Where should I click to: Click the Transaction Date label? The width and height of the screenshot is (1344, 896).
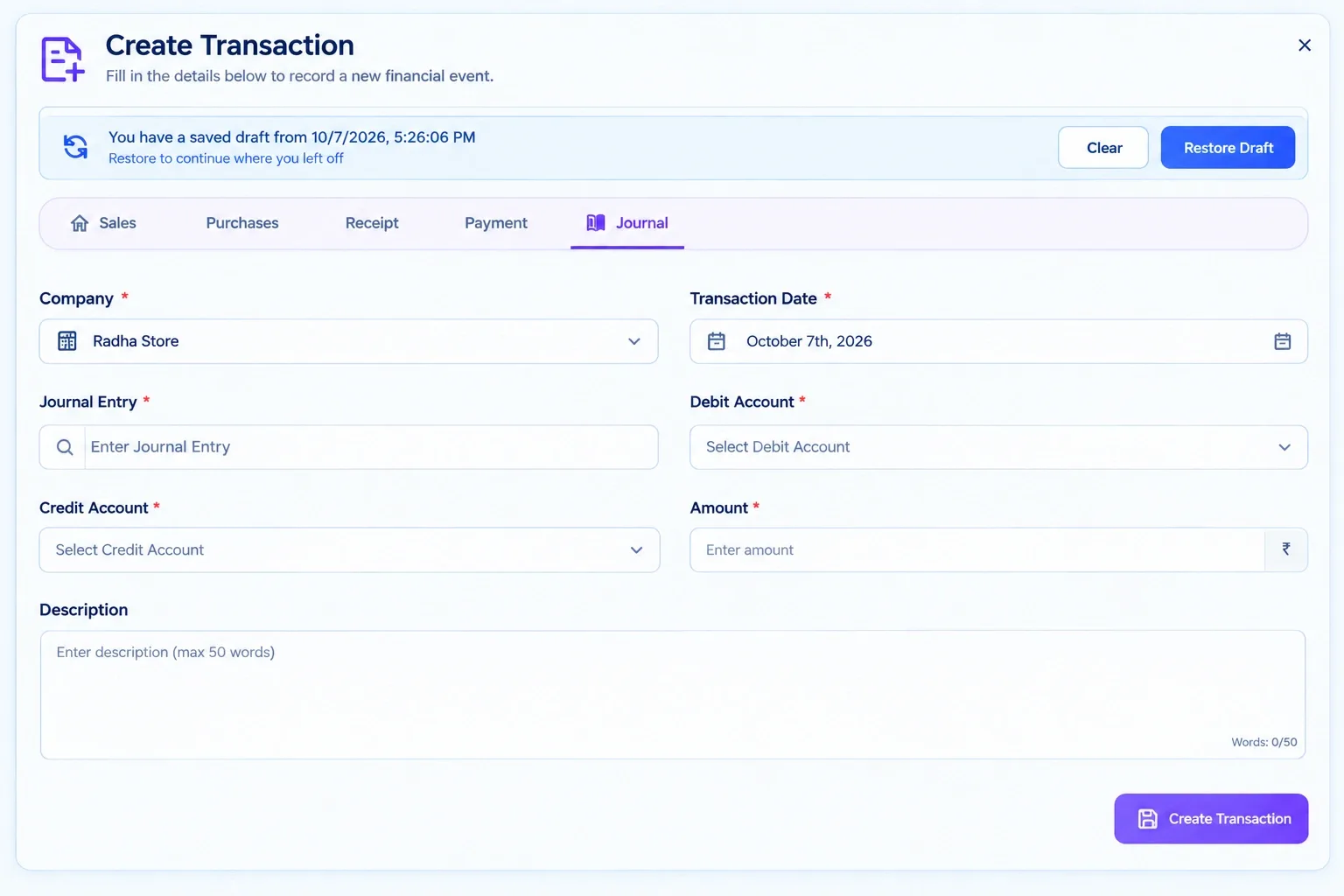(753, 298)
